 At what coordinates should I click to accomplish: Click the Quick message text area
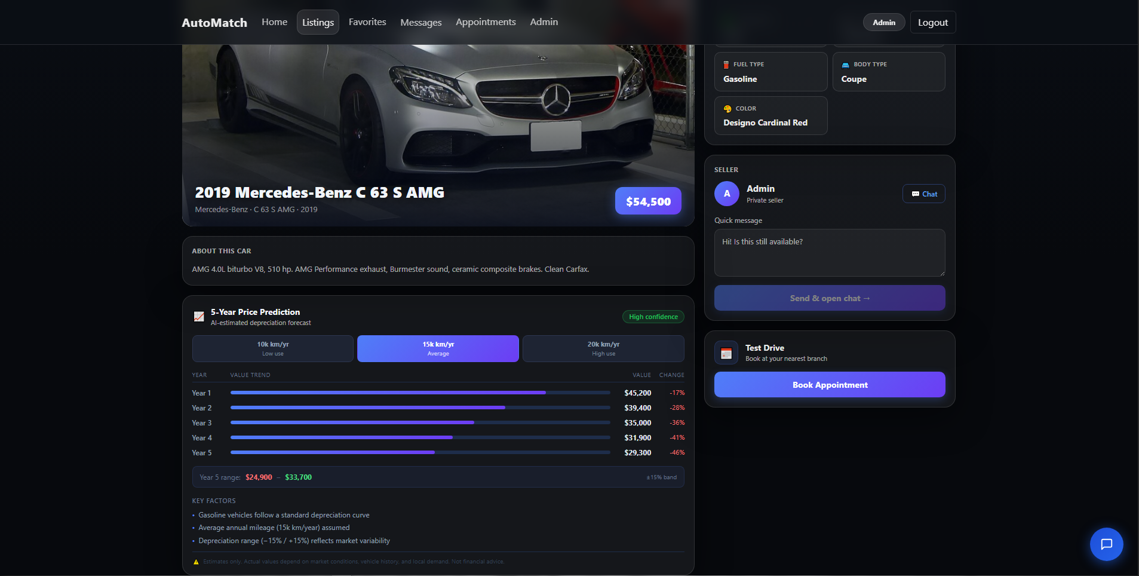pyautogui.click(x=830, y=253)
